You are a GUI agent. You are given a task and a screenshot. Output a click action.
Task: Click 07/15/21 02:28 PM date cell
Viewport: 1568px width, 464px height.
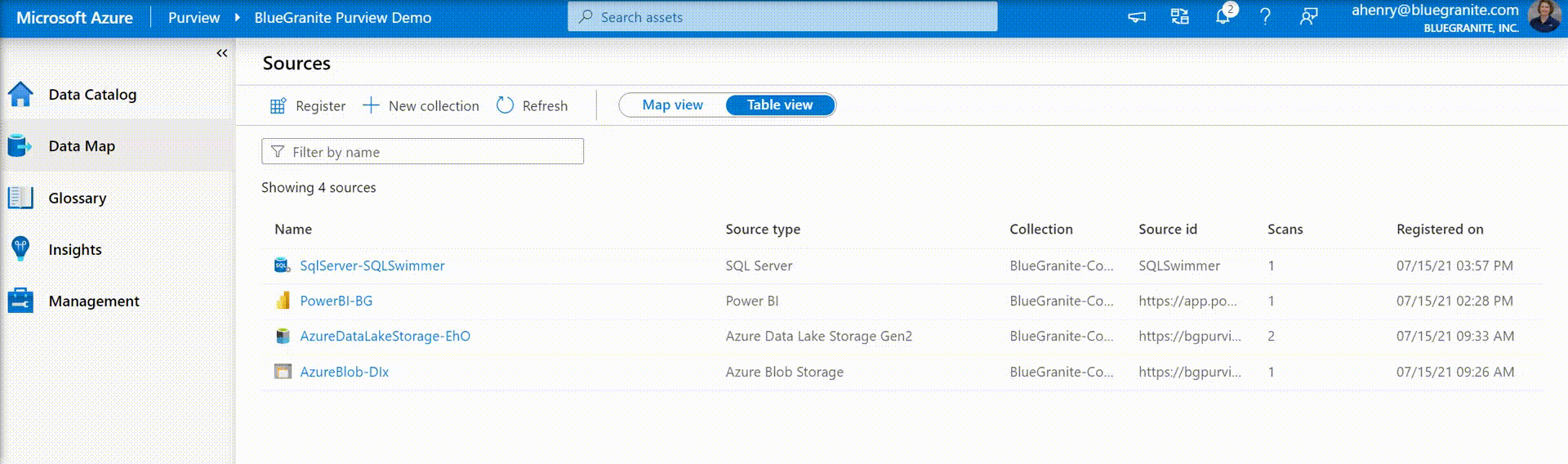[1454, 301]
